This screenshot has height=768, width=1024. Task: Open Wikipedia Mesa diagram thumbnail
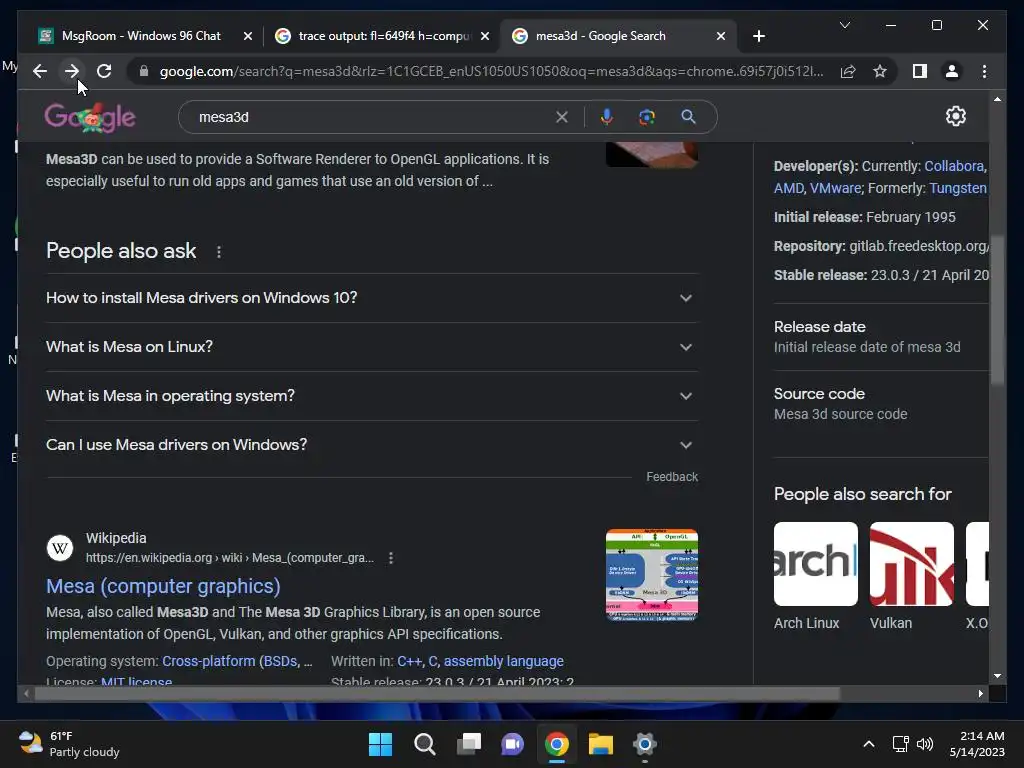click(652, 575)
